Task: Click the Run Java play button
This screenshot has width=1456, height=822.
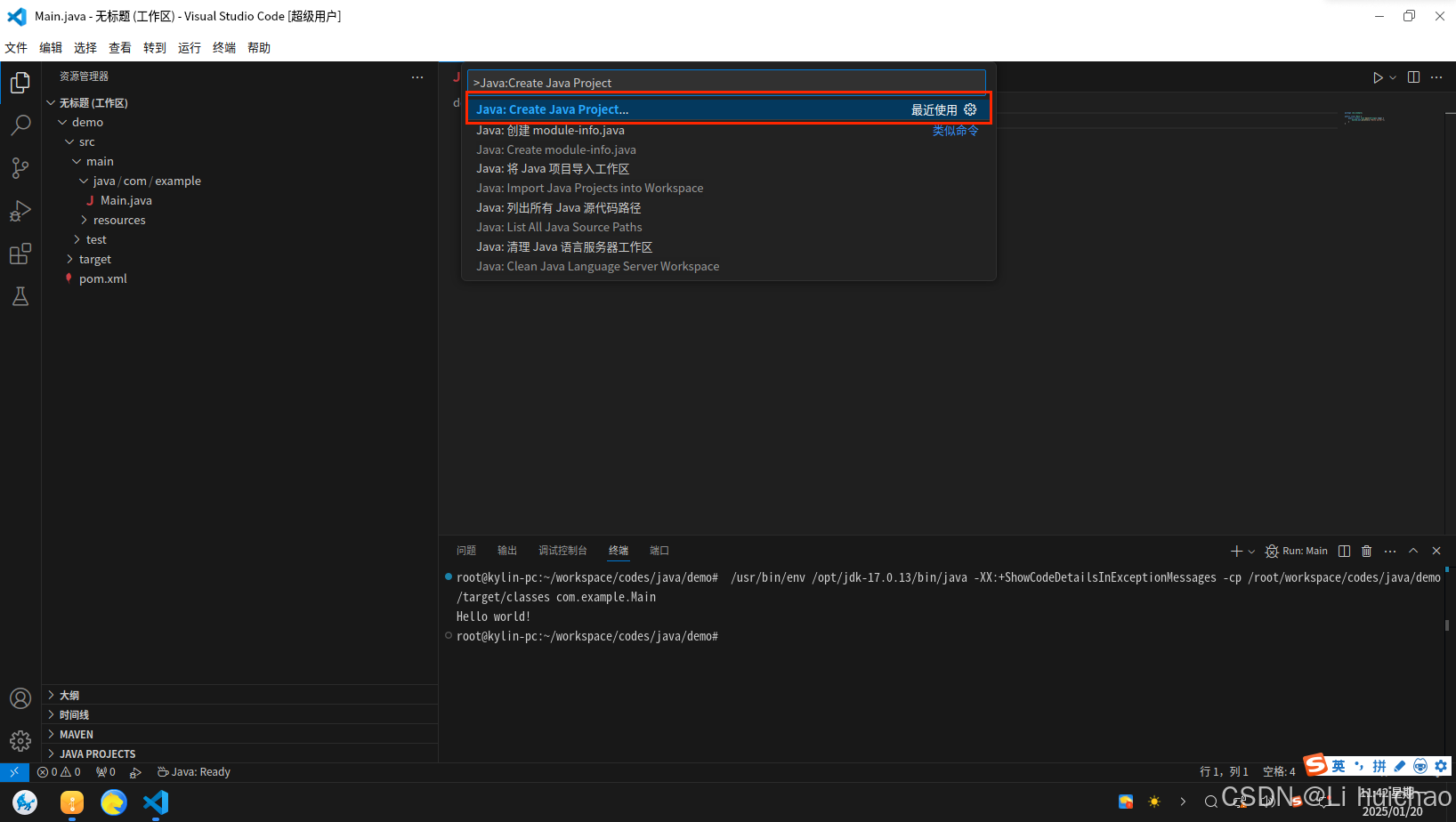Action: click(1378, 77)
